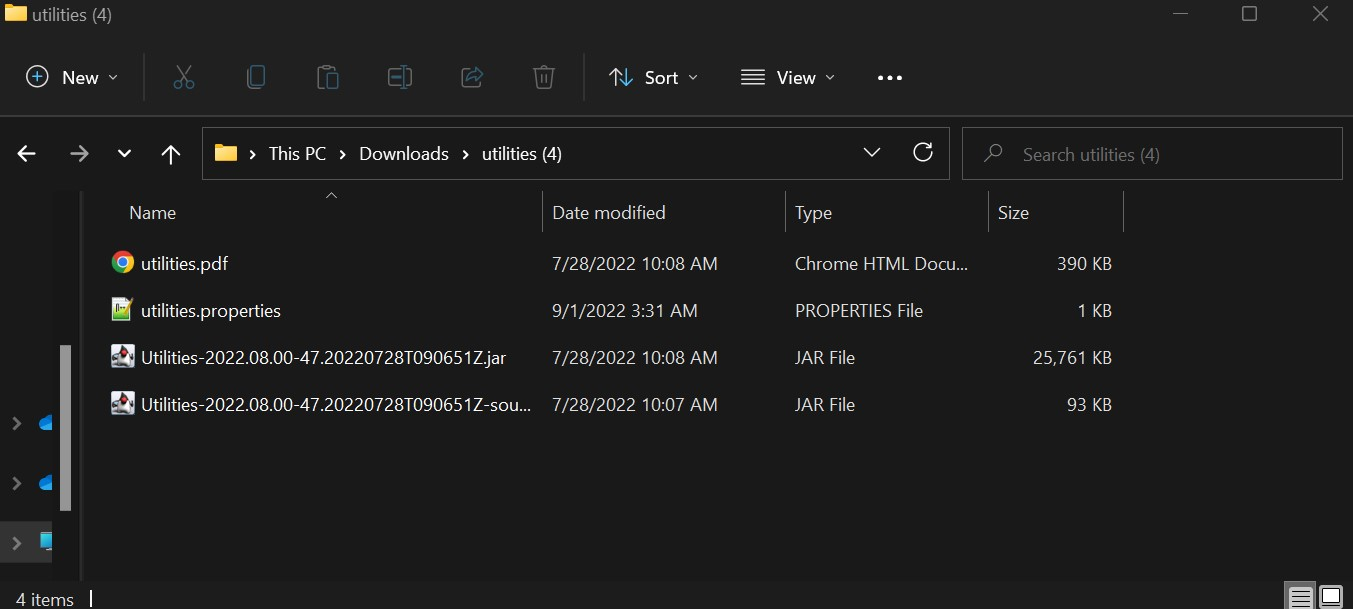Click the Delete trash can icon
The width and height of the screenshot is (1353, 609).
point(543,78)
